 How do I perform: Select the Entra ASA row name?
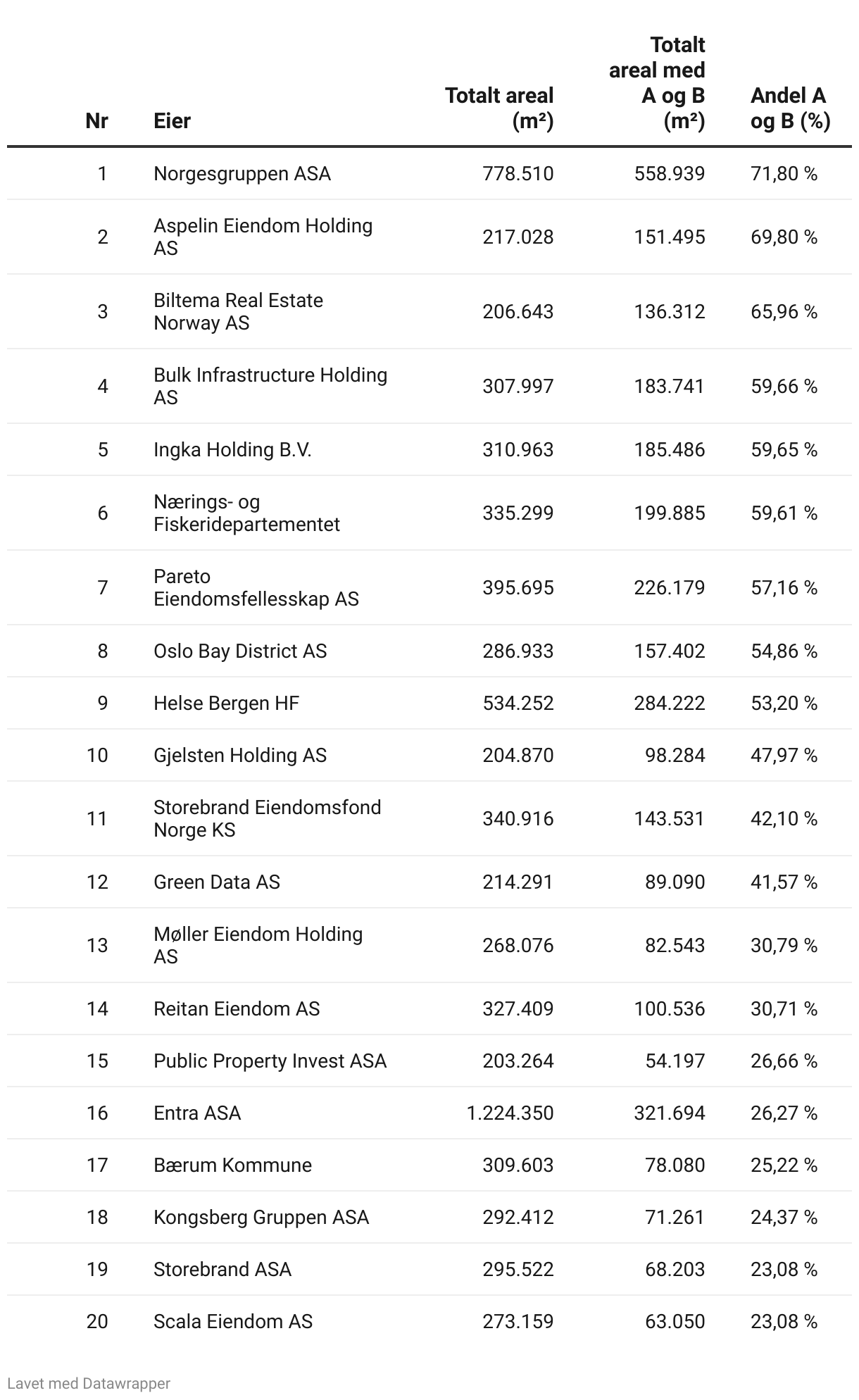click(197, 1113)
